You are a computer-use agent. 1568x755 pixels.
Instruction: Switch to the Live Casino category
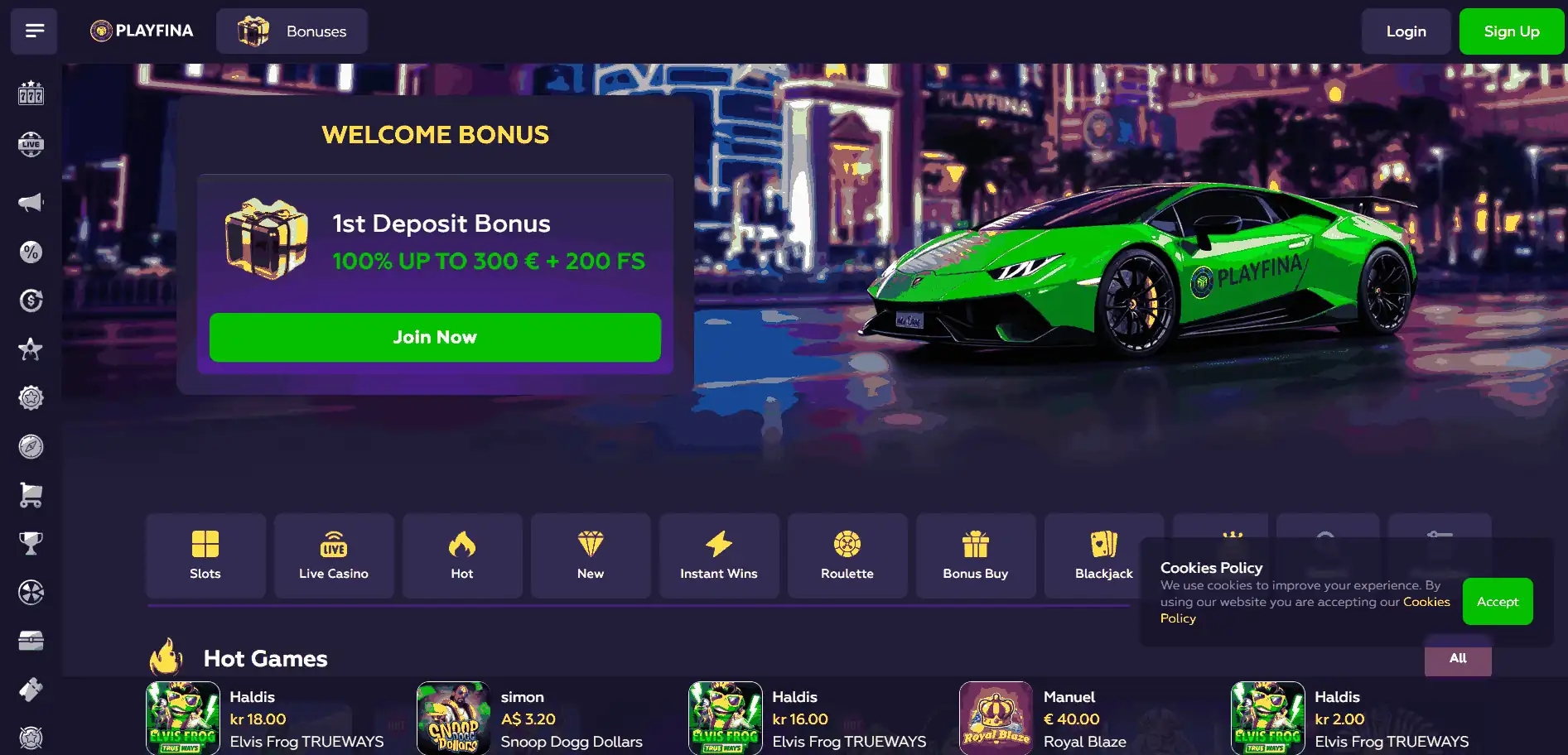coord(334,555)
